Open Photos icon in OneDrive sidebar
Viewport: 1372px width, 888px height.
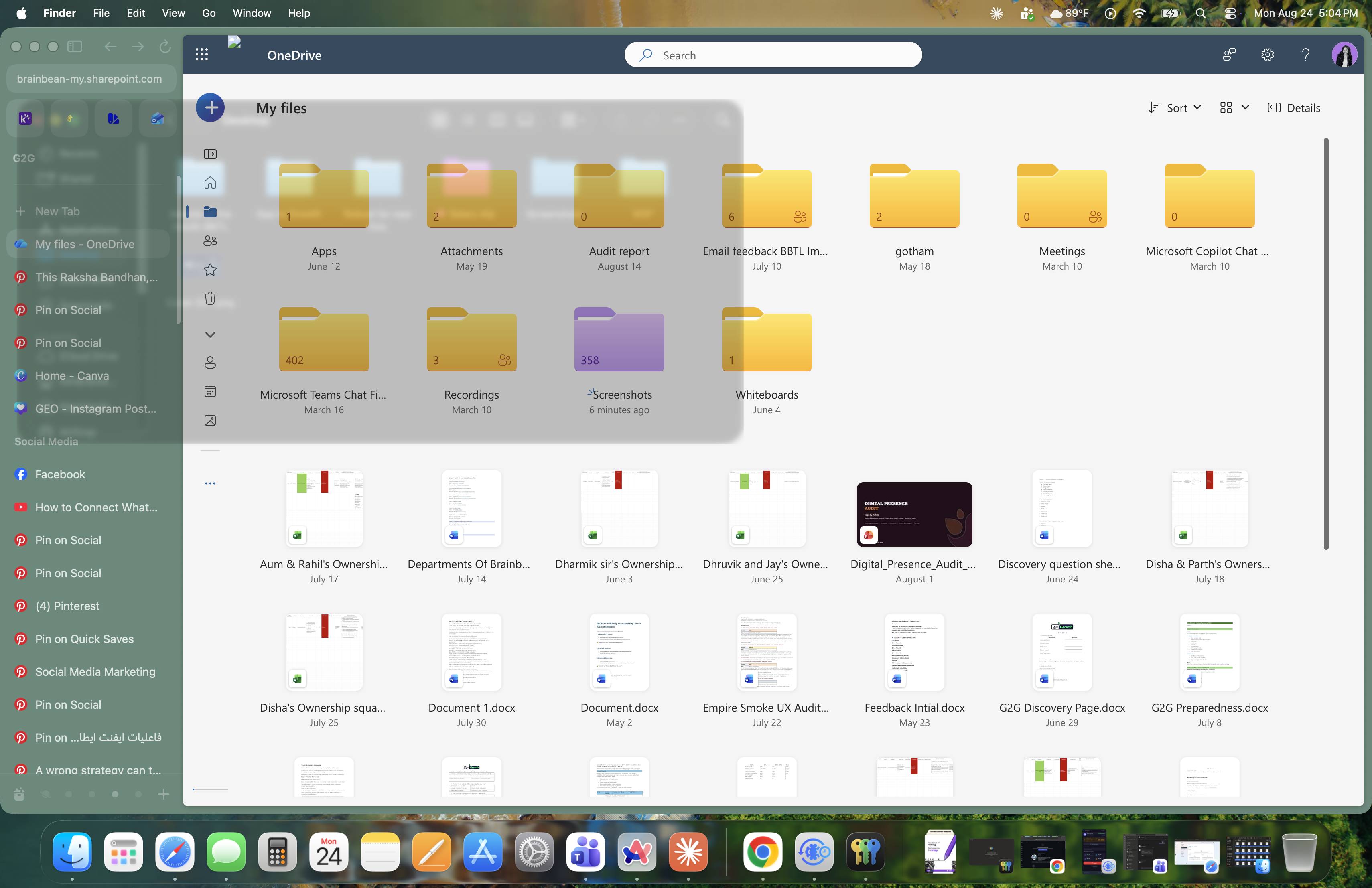[x=210, y=421]
